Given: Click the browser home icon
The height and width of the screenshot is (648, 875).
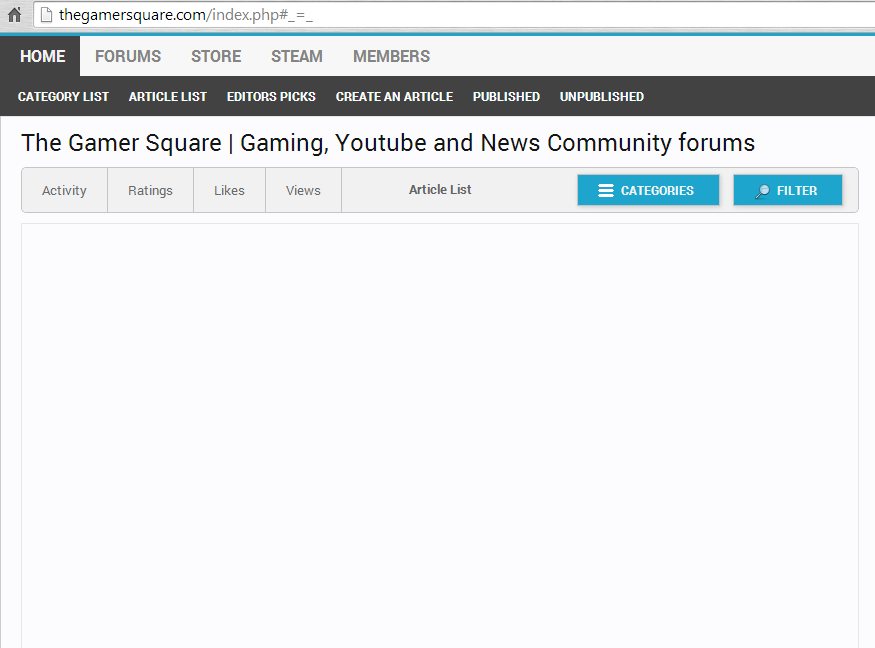Looking at the screenshot, I should tap(14, 15).
